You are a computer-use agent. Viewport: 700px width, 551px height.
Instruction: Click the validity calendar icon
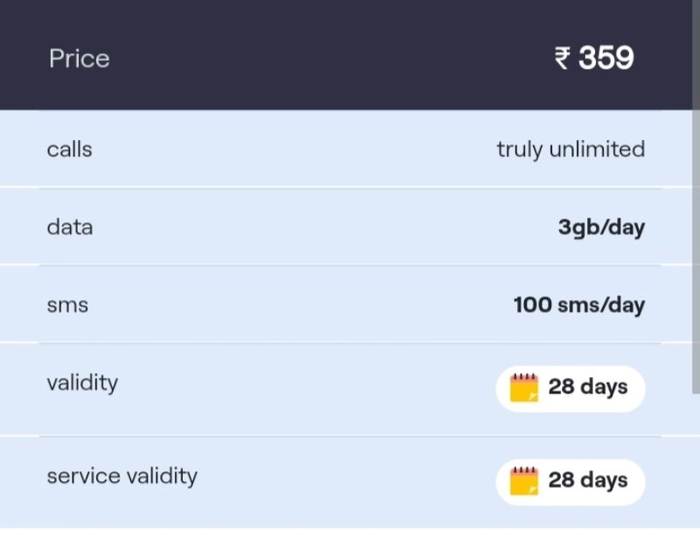(524, 388)
